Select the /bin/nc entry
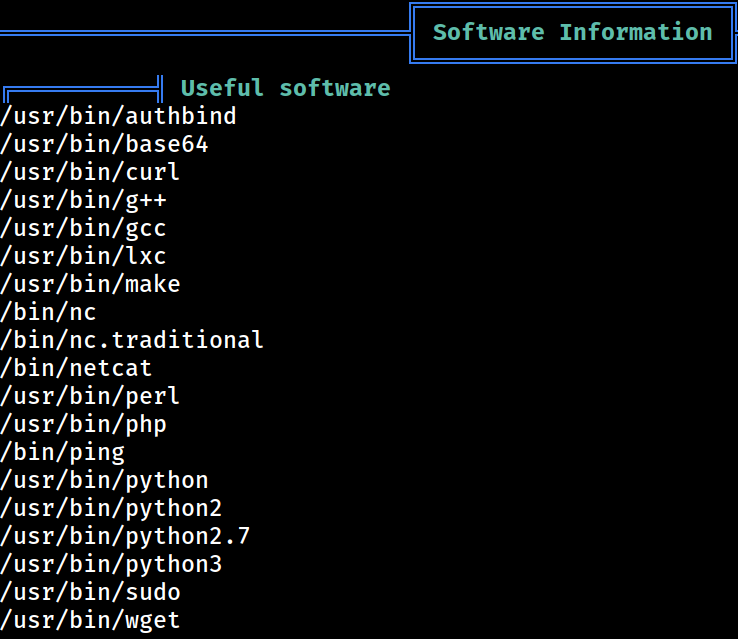The height and width of the screenshot is (639, 738). pos(48,312)
